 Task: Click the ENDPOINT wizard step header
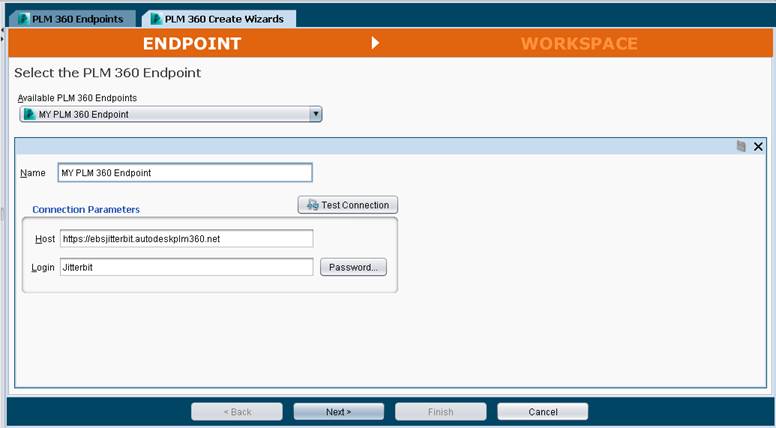(x=192, y=43)
